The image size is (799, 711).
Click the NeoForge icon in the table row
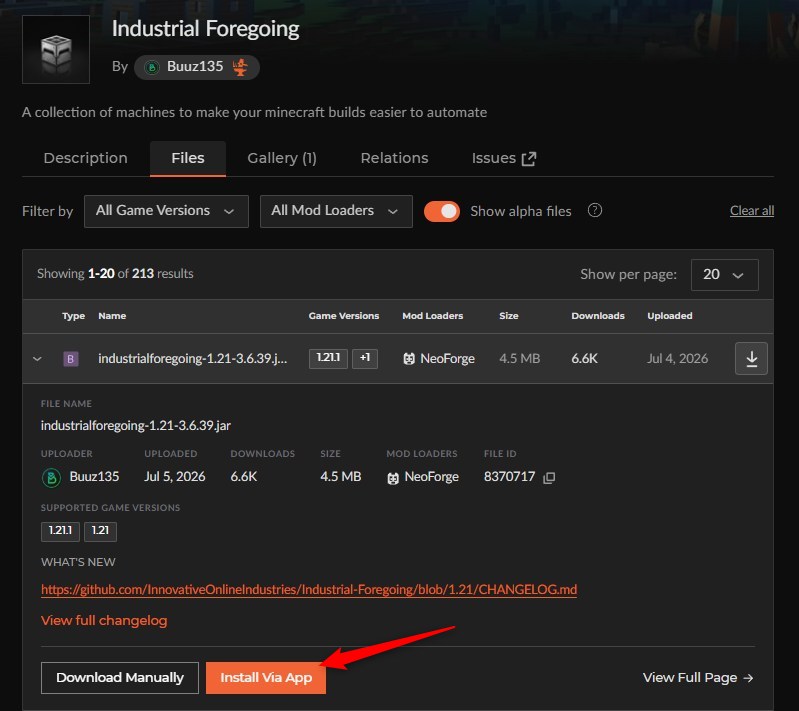409,359
